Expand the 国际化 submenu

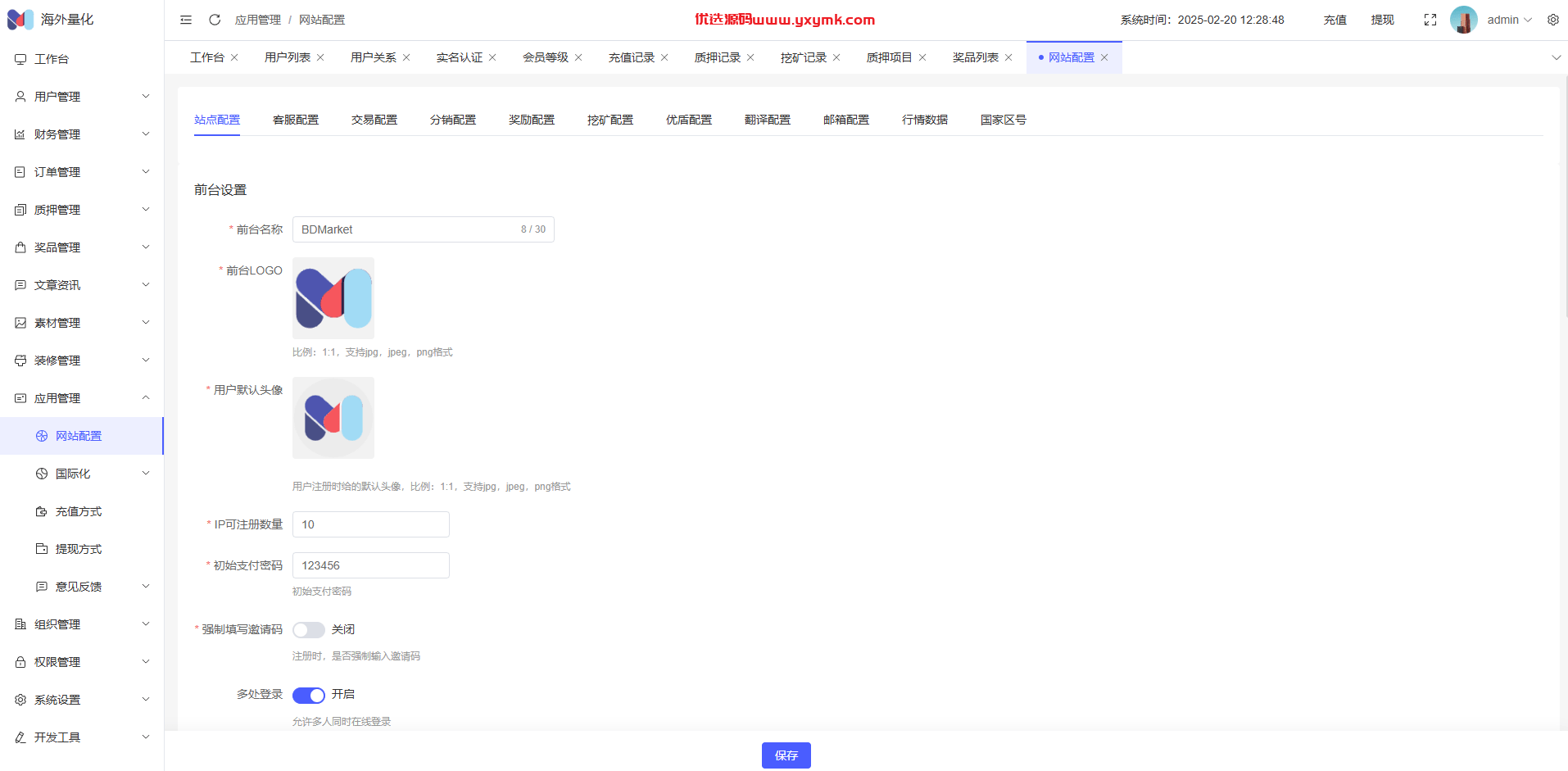coord(82,474)
